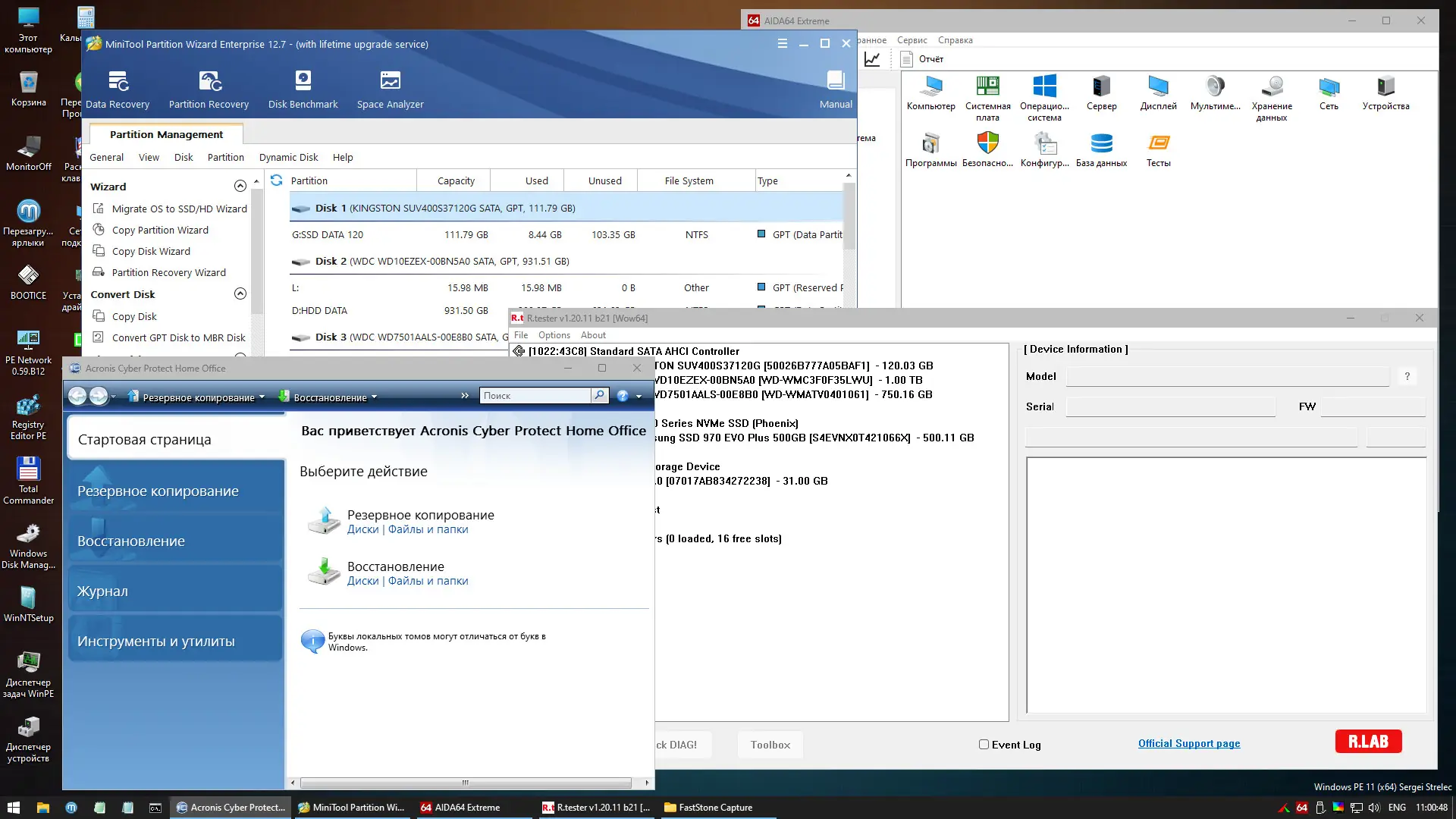Open Data Recovery in MiniTool
This screenshot has width=1456, height=819.
118,89
